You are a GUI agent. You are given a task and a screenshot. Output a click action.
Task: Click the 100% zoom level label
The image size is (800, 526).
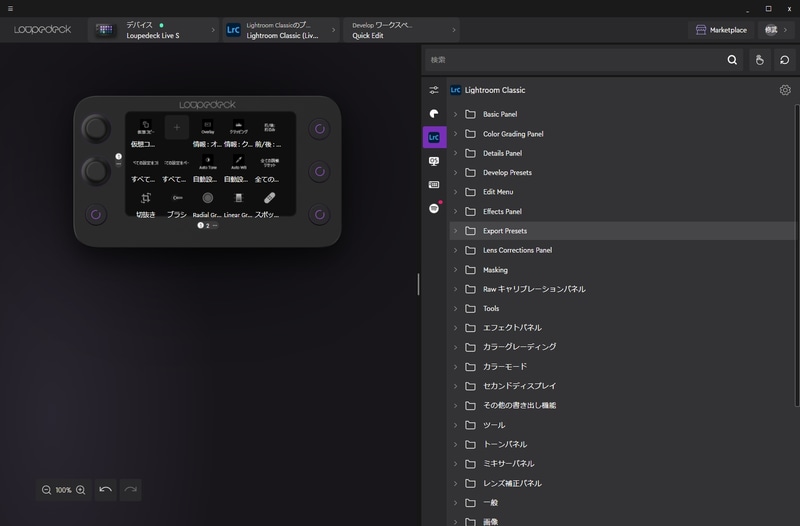[63, 490]
